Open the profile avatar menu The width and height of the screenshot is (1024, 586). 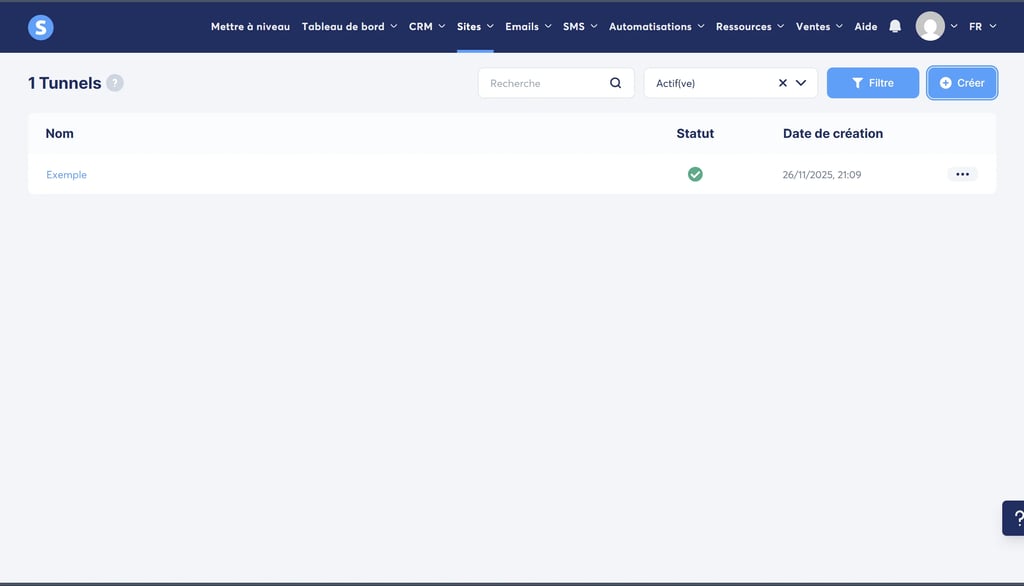point(928,26)
